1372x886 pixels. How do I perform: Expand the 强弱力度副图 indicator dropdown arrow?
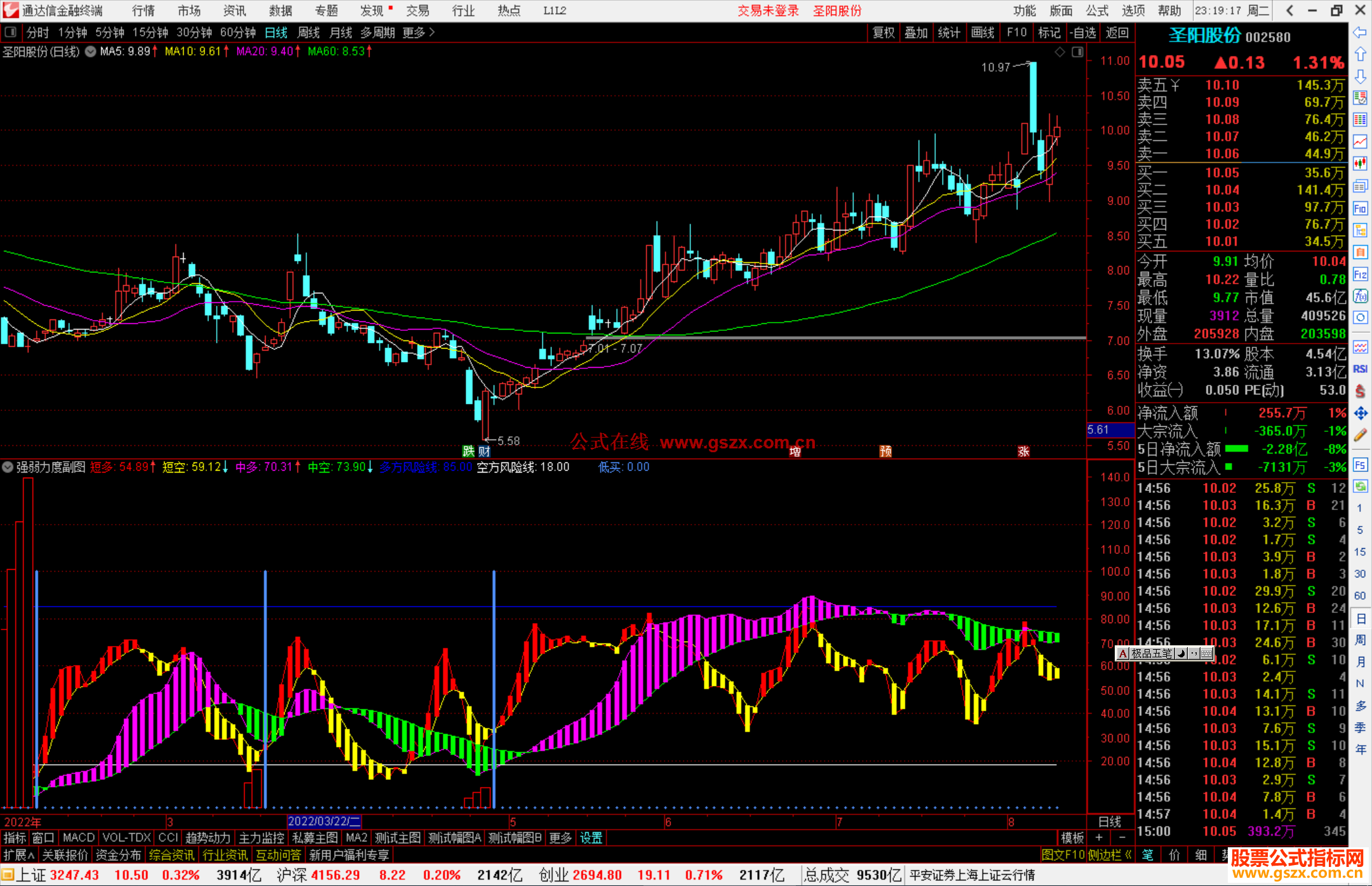(x=8, y=467)
